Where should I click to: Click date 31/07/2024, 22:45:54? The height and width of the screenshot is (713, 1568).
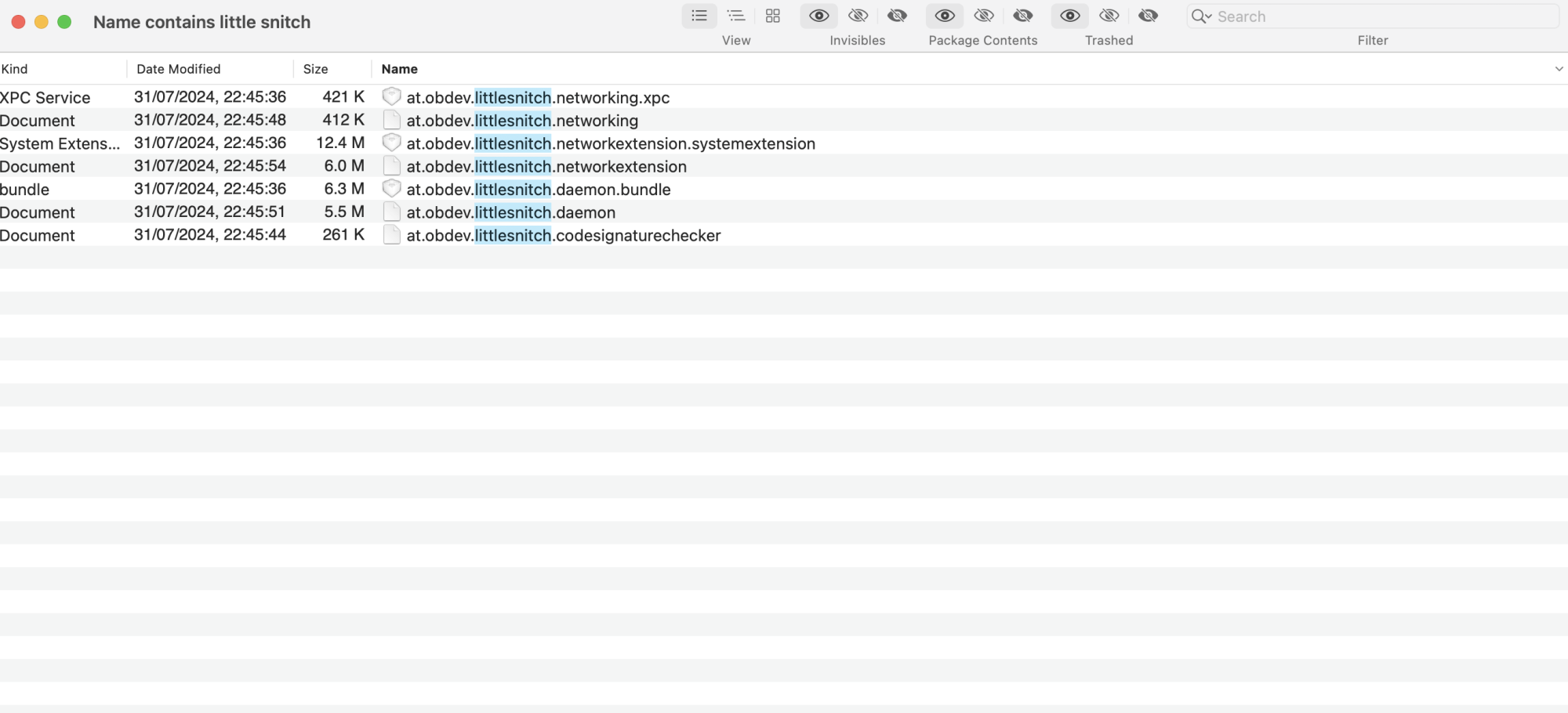pyautogui.click(x=210, y=165)
